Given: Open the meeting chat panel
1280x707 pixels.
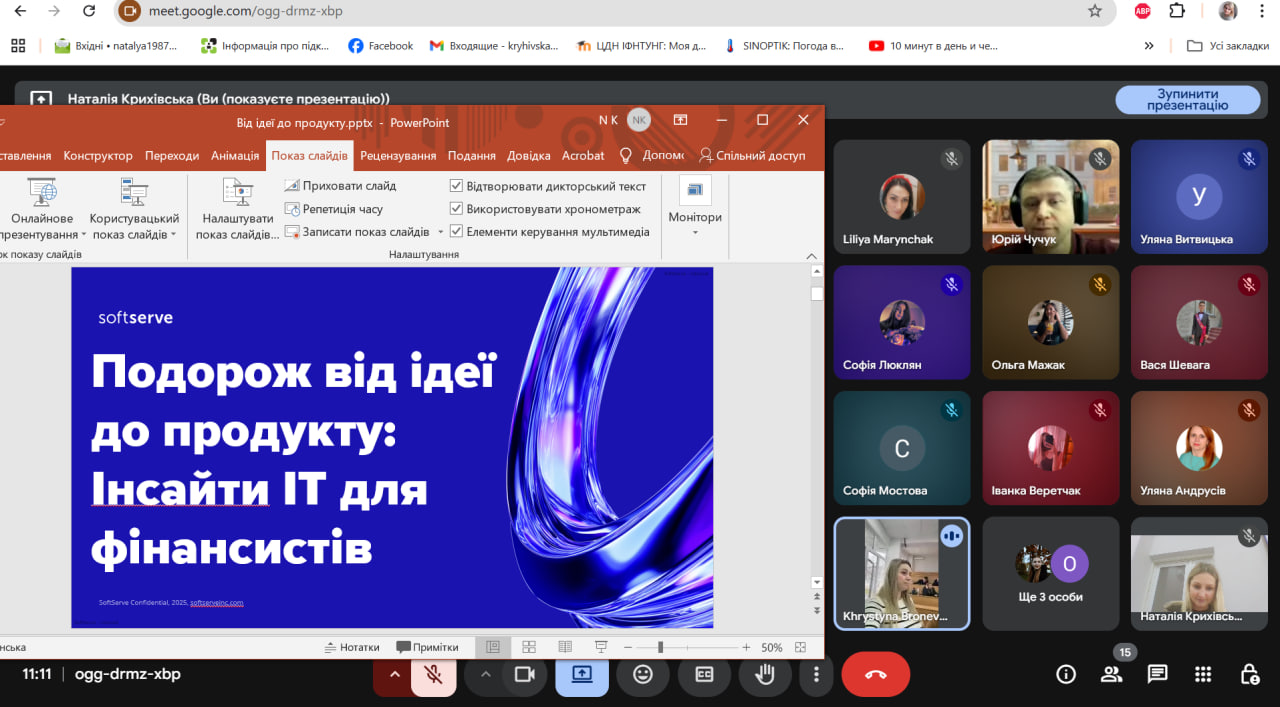Looking at the screenshot, I should pyautogui.click(x=1157, y=674).
